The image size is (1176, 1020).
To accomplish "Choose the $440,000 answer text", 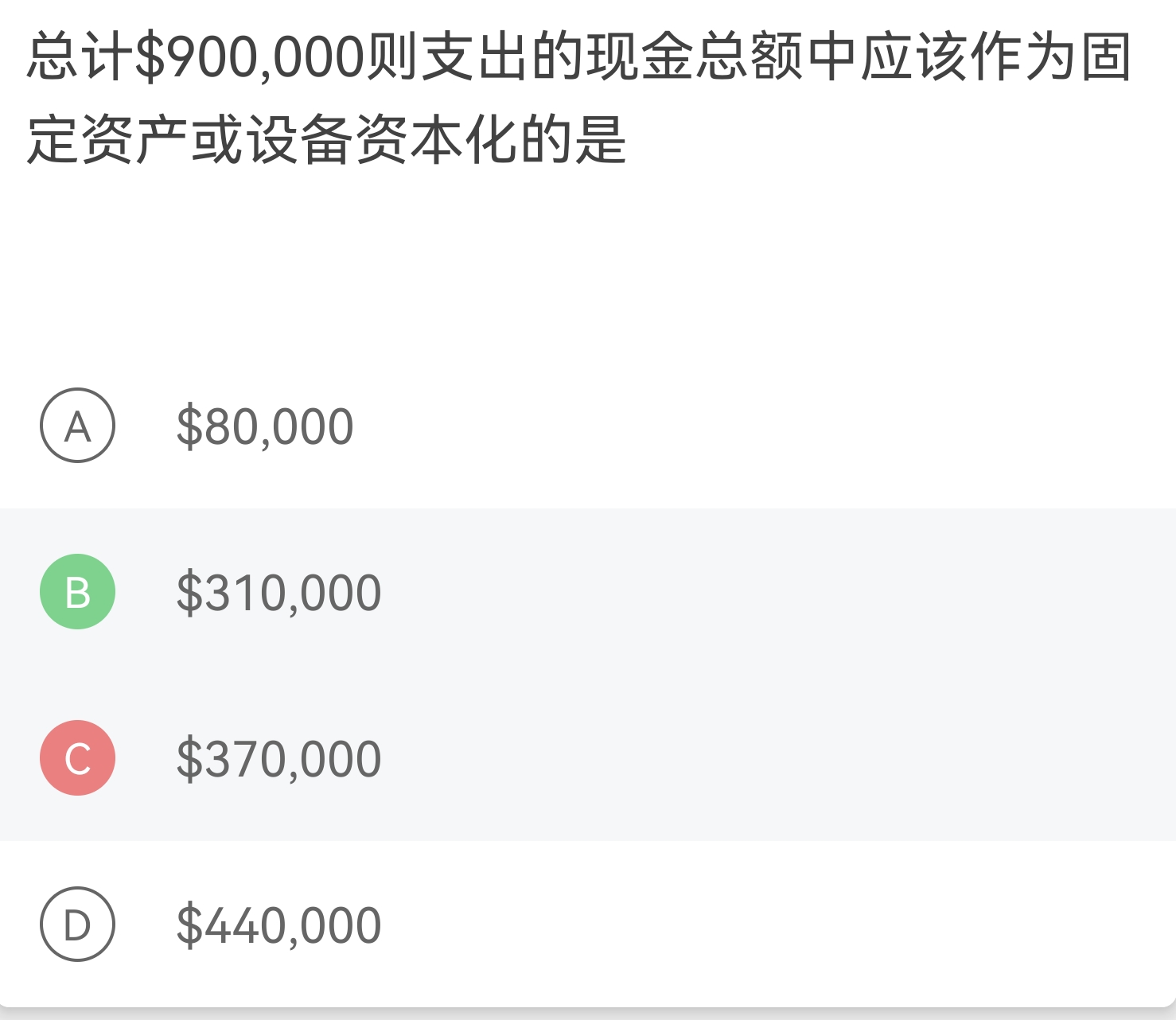I will 278,925.
